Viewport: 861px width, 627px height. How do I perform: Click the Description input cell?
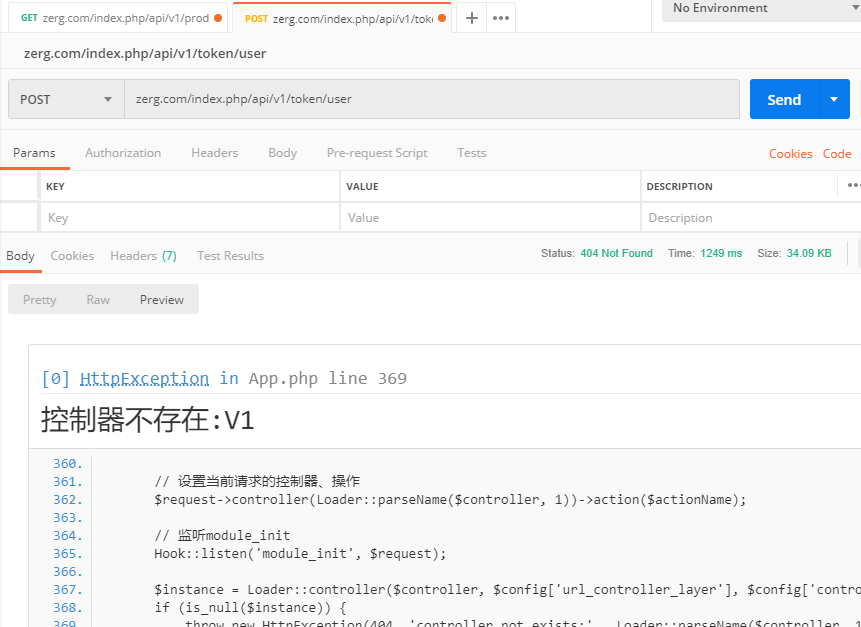point(751,217)
